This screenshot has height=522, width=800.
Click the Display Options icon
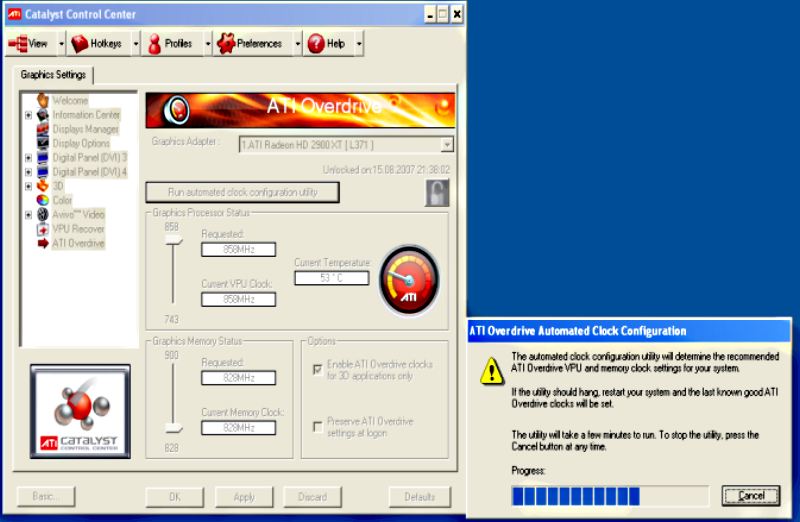coord(43,143)
